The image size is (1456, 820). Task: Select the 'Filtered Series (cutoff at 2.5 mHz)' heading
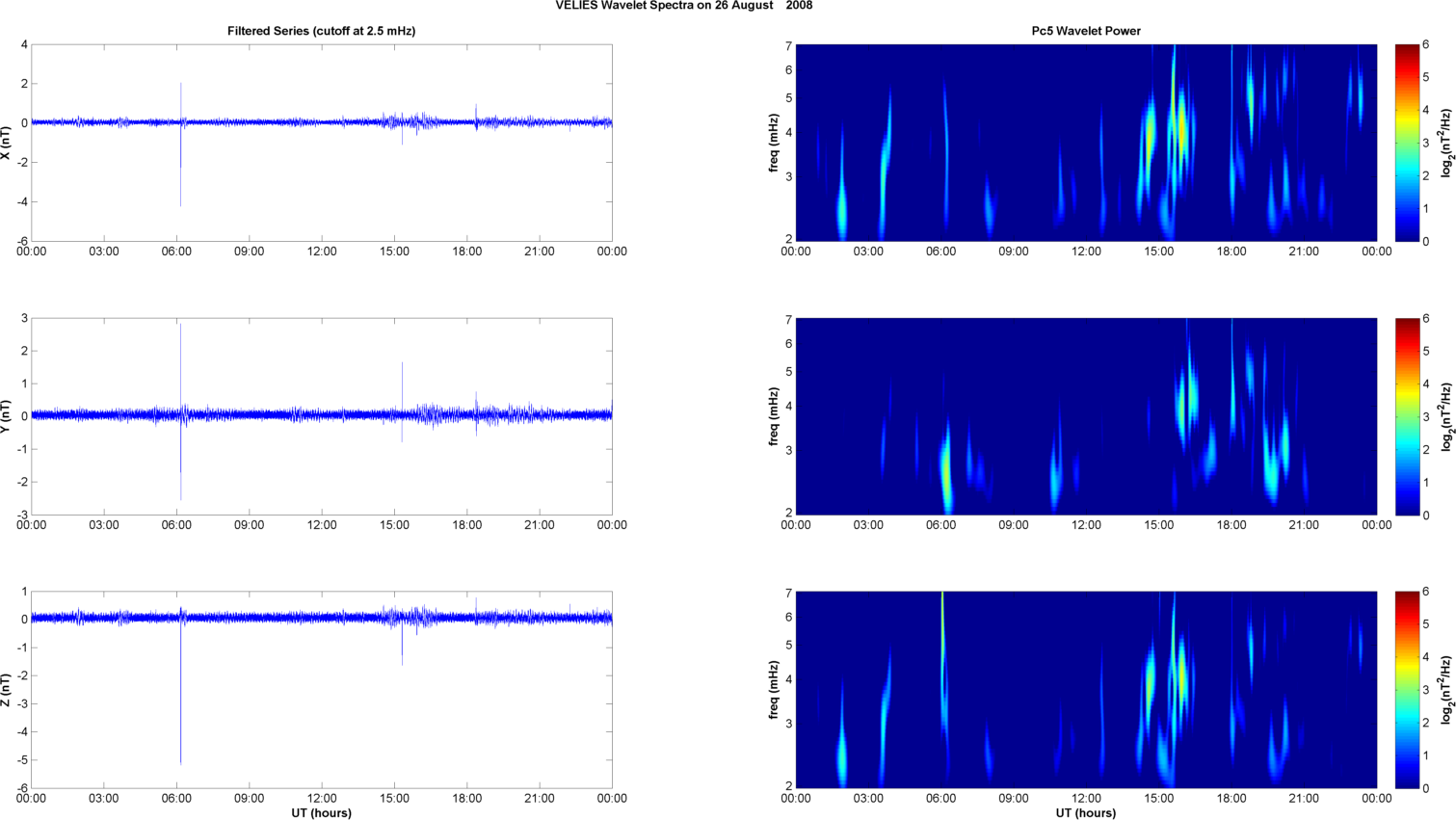(322, 31)
